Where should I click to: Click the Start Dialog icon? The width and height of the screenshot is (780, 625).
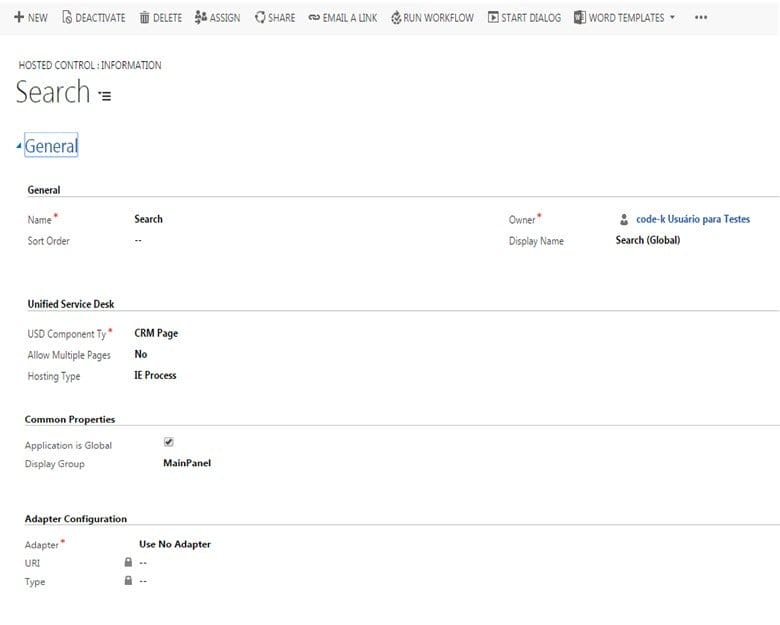(x=493, y=18)
